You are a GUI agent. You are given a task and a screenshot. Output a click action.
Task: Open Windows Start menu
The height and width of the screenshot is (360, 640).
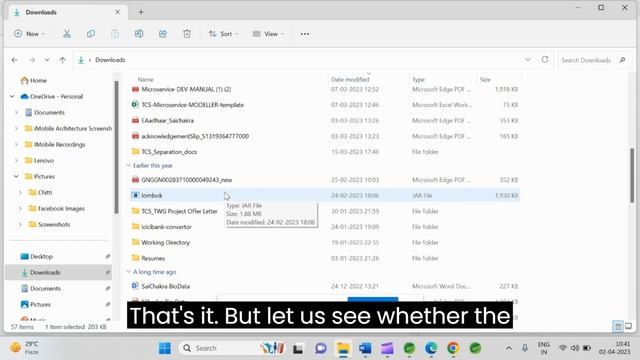coord(165,348)
